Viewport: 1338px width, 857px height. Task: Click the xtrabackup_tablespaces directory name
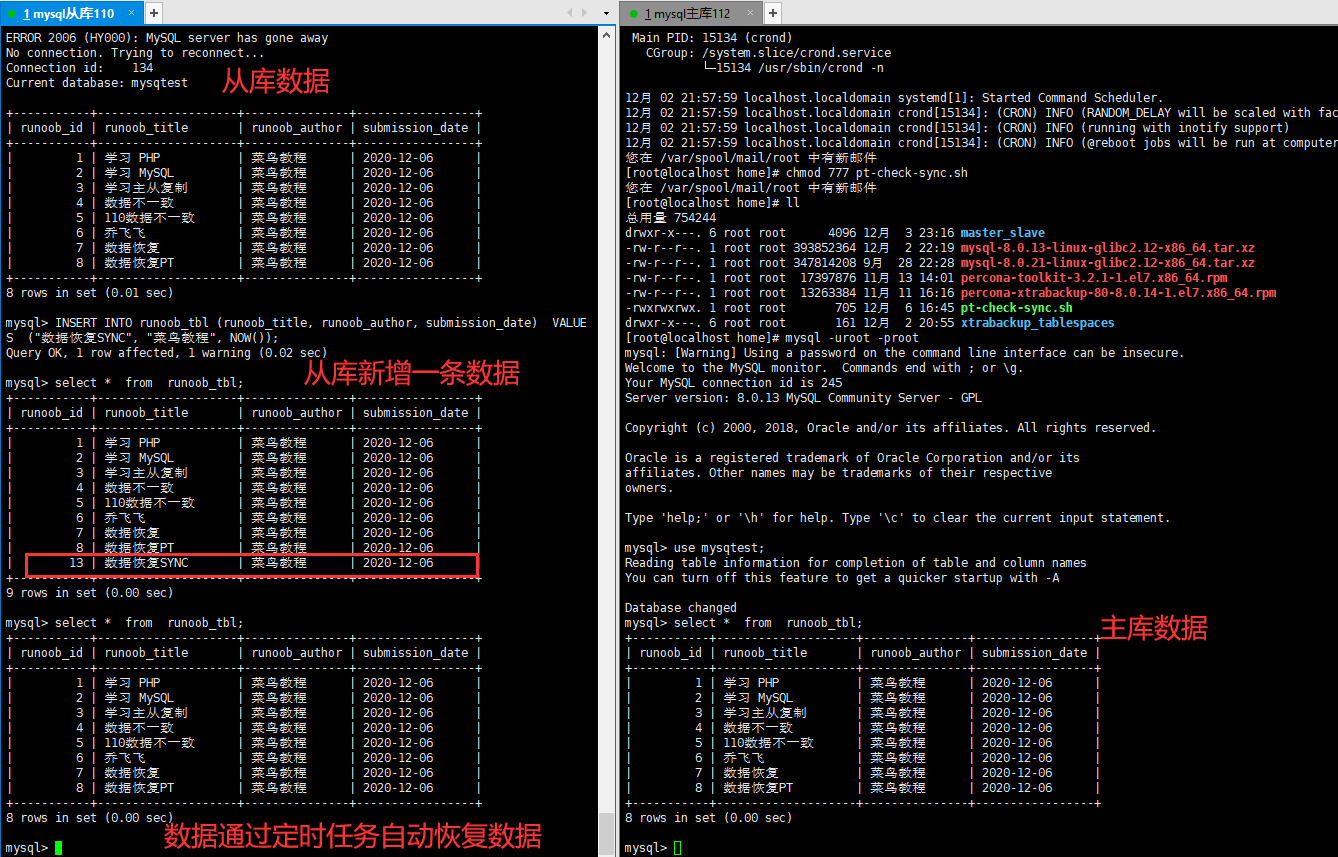[1037, 323]
